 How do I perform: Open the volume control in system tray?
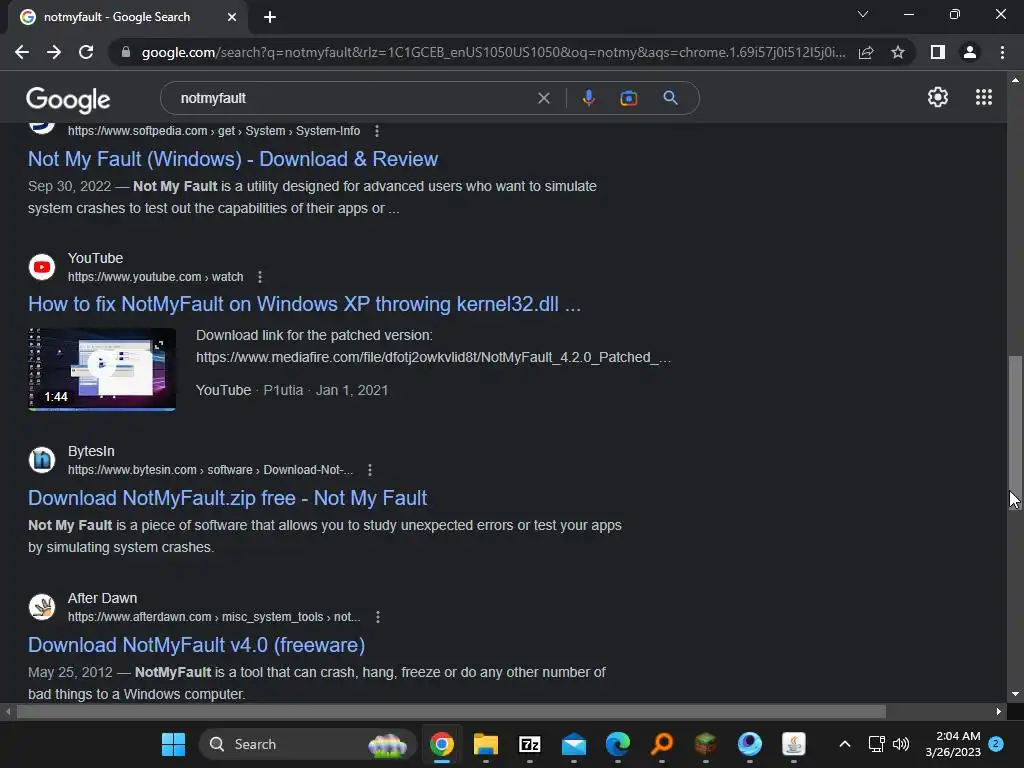coord(901,744)
